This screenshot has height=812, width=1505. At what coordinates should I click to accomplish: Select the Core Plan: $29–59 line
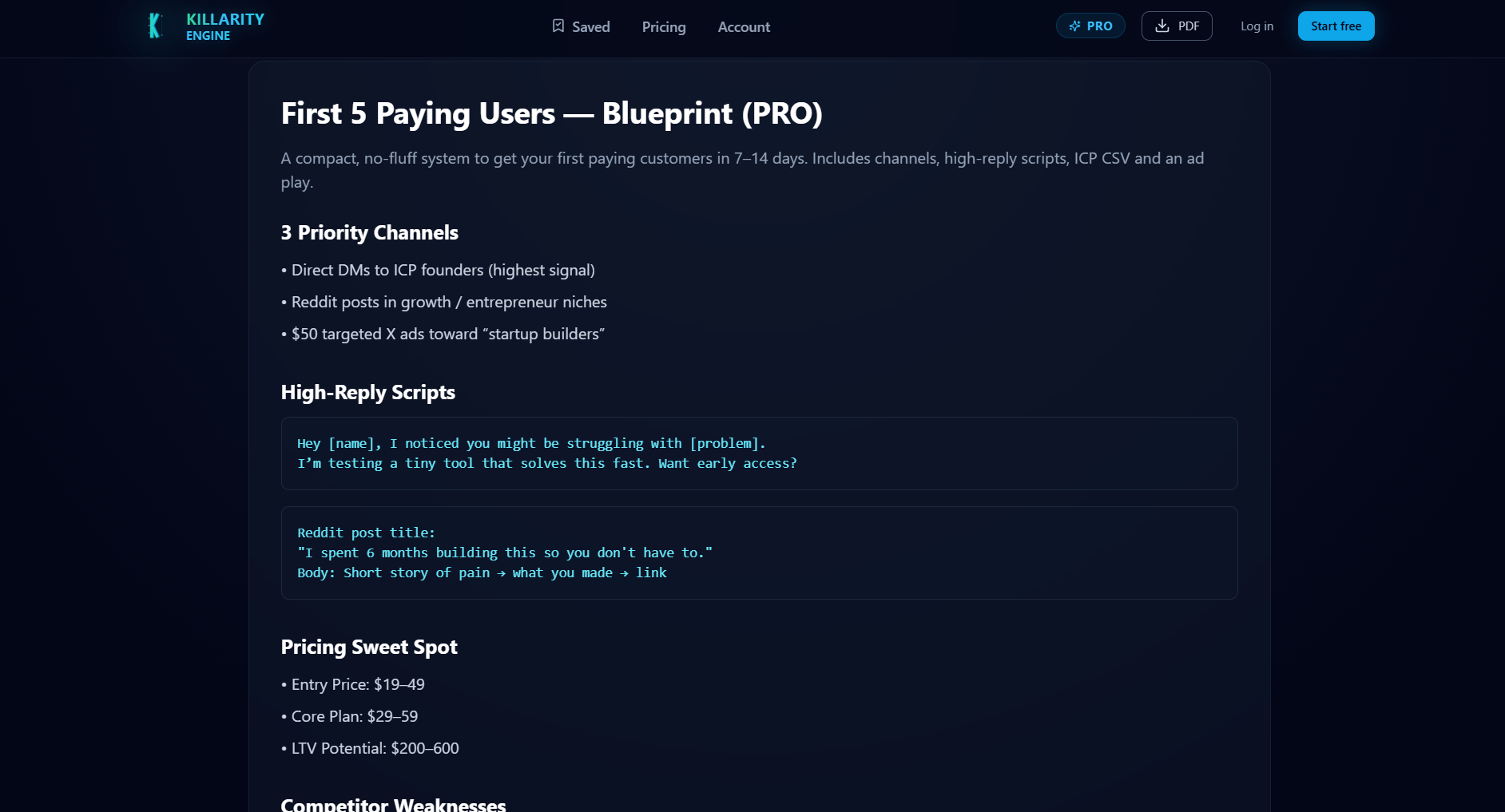pyautogui.click(x=349, y=716)
